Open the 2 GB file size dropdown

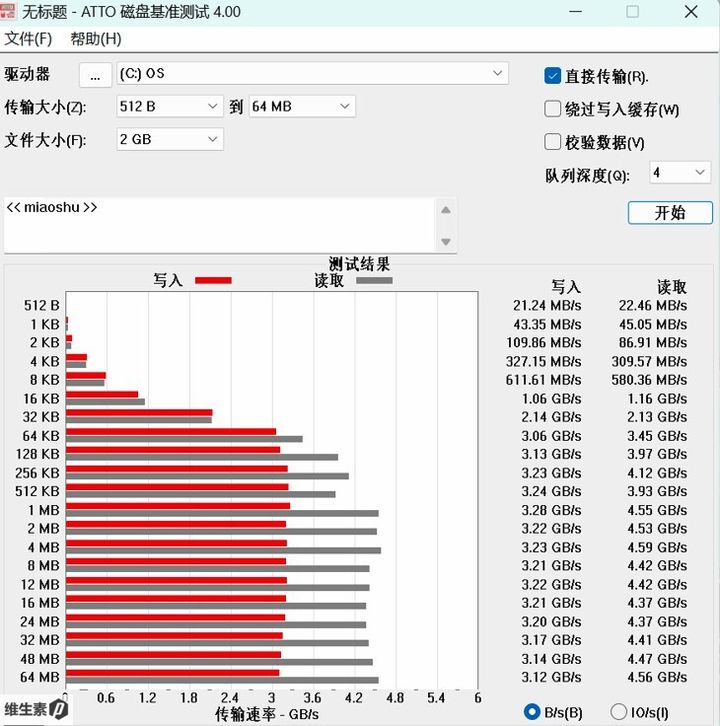[169, 139]
